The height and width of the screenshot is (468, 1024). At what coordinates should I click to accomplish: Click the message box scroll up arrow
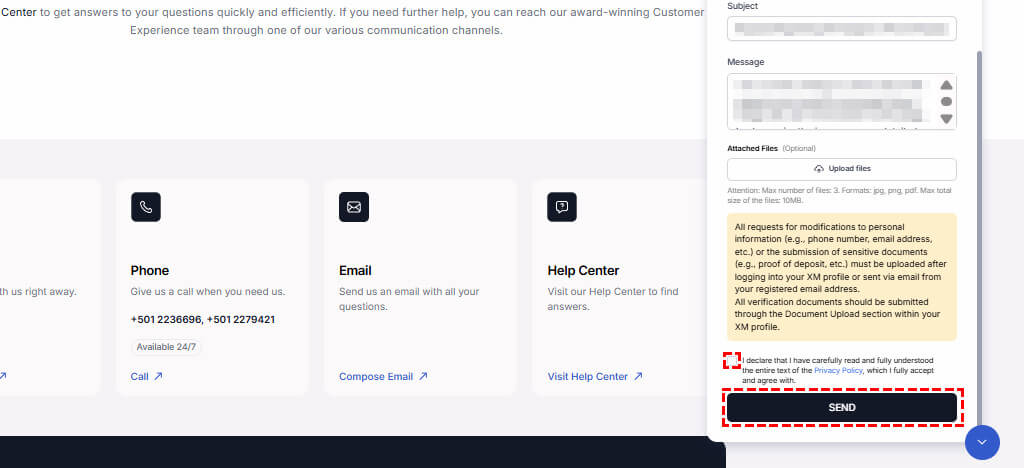coord(946,85)
